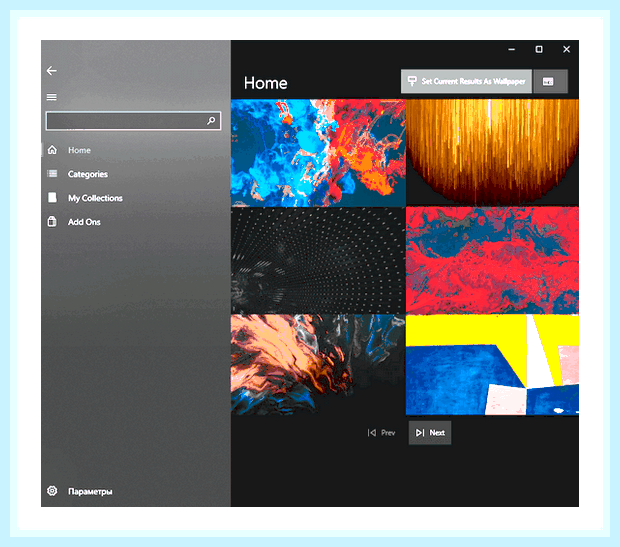Click the paint roller wallpaper icon
This screenshot has height=547, width=620.
(412, 81)
